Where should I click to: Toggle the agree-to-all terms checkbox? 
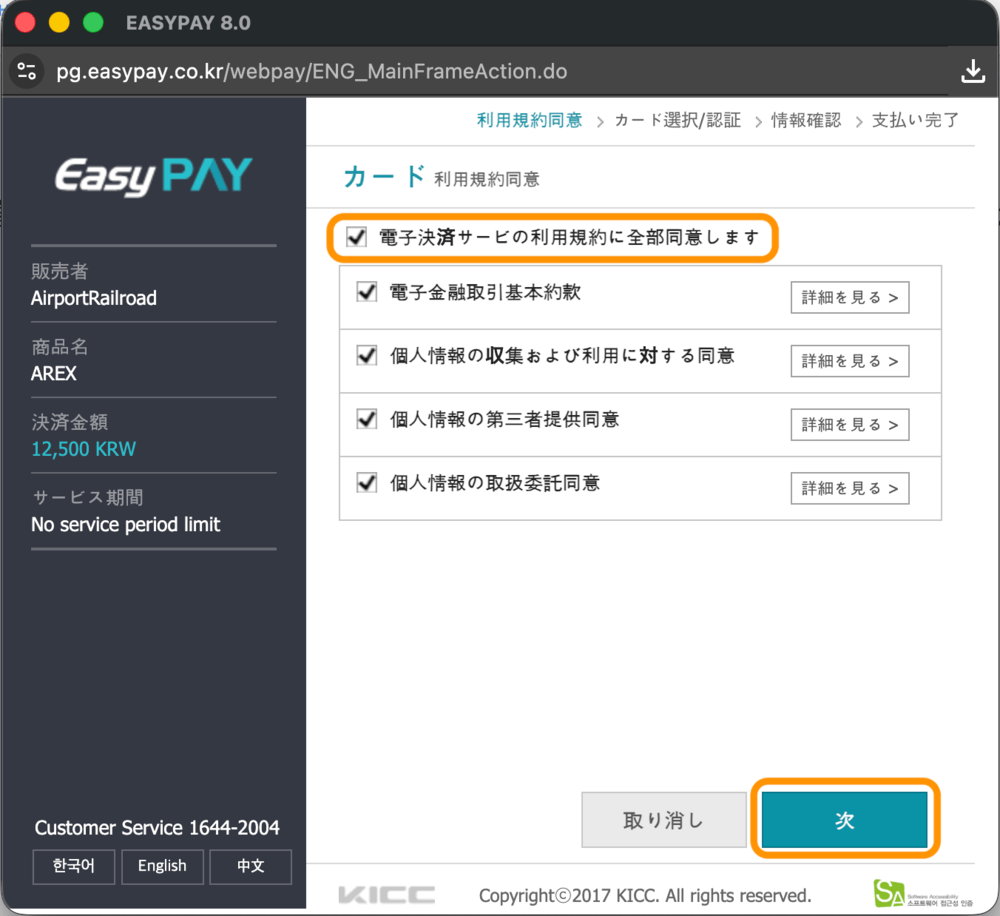click(x=356, y=237)
